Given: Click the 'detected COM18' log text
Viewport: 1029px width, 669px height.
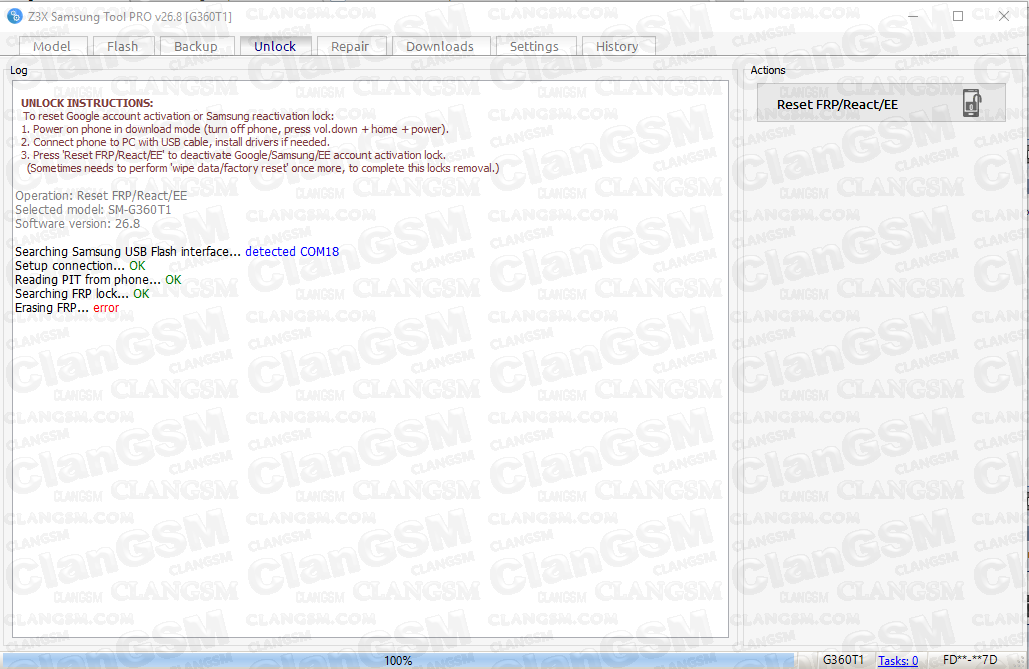Looking at the screenshot, I should [x=292, y=251].
